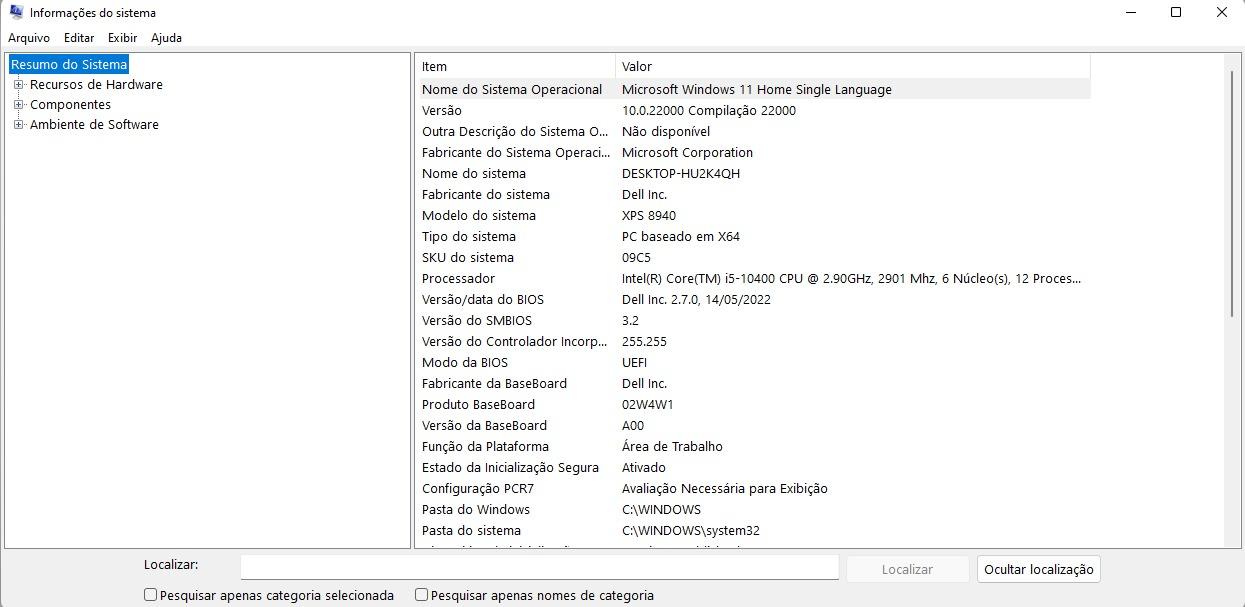The height and width of the screenshot is (607, 1245).
Task: Click PC baseado em X64 value
Action: click(681, 237)
